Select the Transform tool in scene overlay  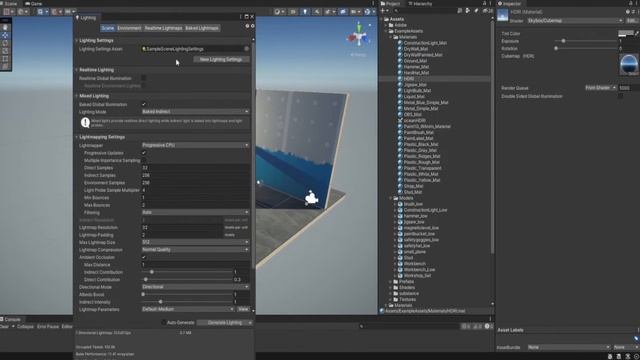tap(5, 67)
